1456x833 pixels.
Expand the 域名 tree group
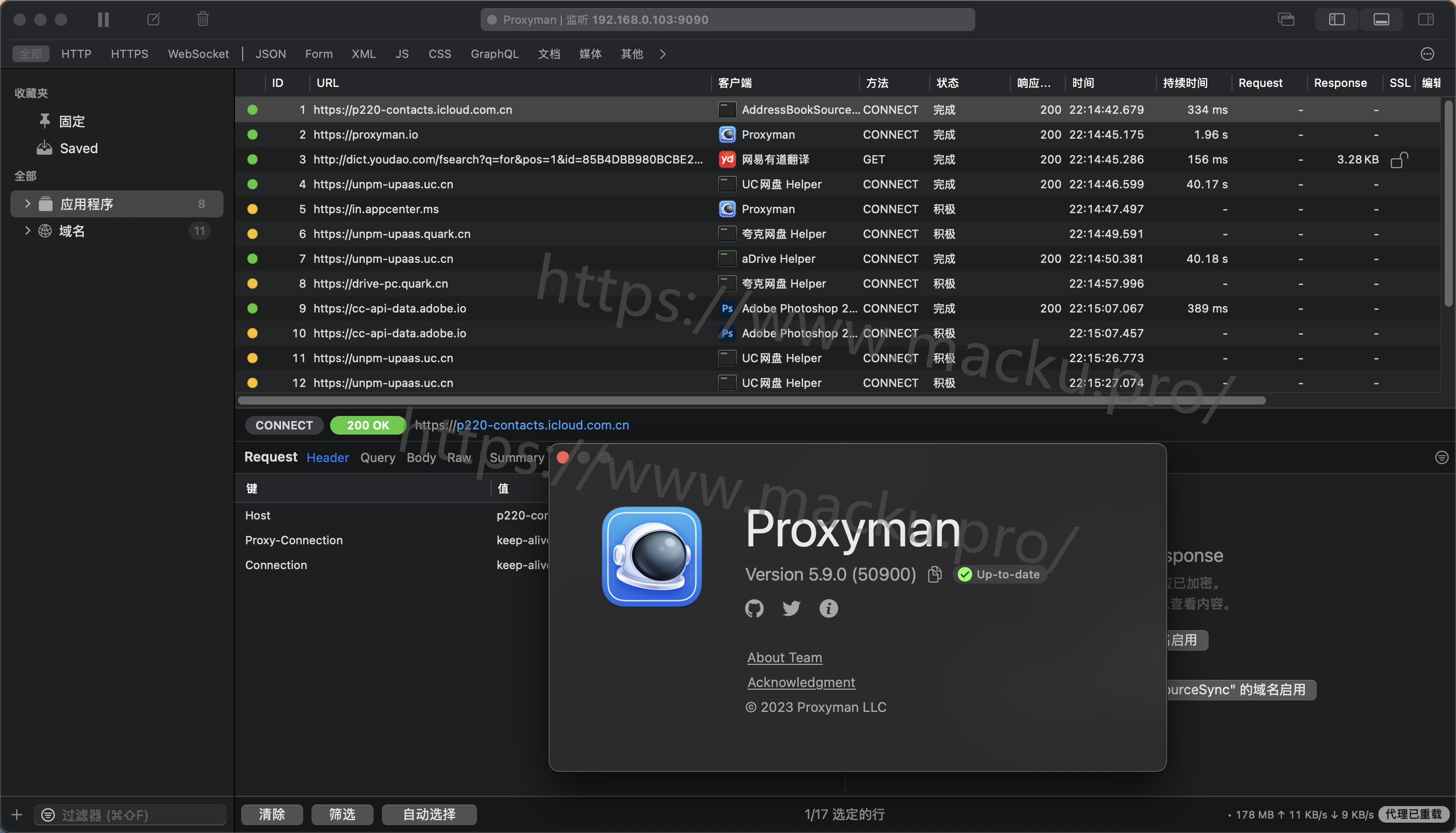(27, 231)
